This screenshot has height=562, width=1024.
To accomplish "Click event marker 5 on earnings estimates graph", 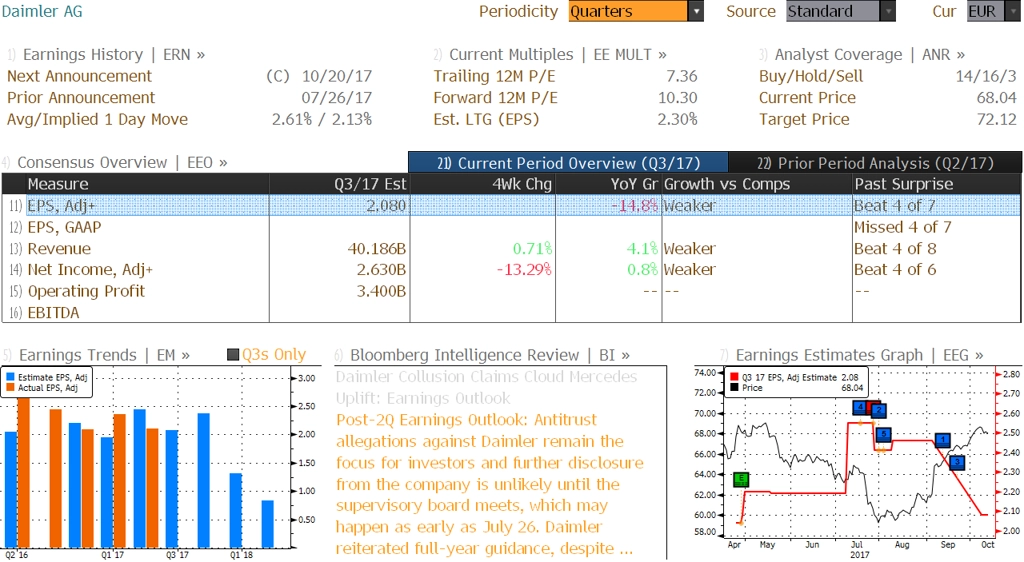I will [884, 435].
